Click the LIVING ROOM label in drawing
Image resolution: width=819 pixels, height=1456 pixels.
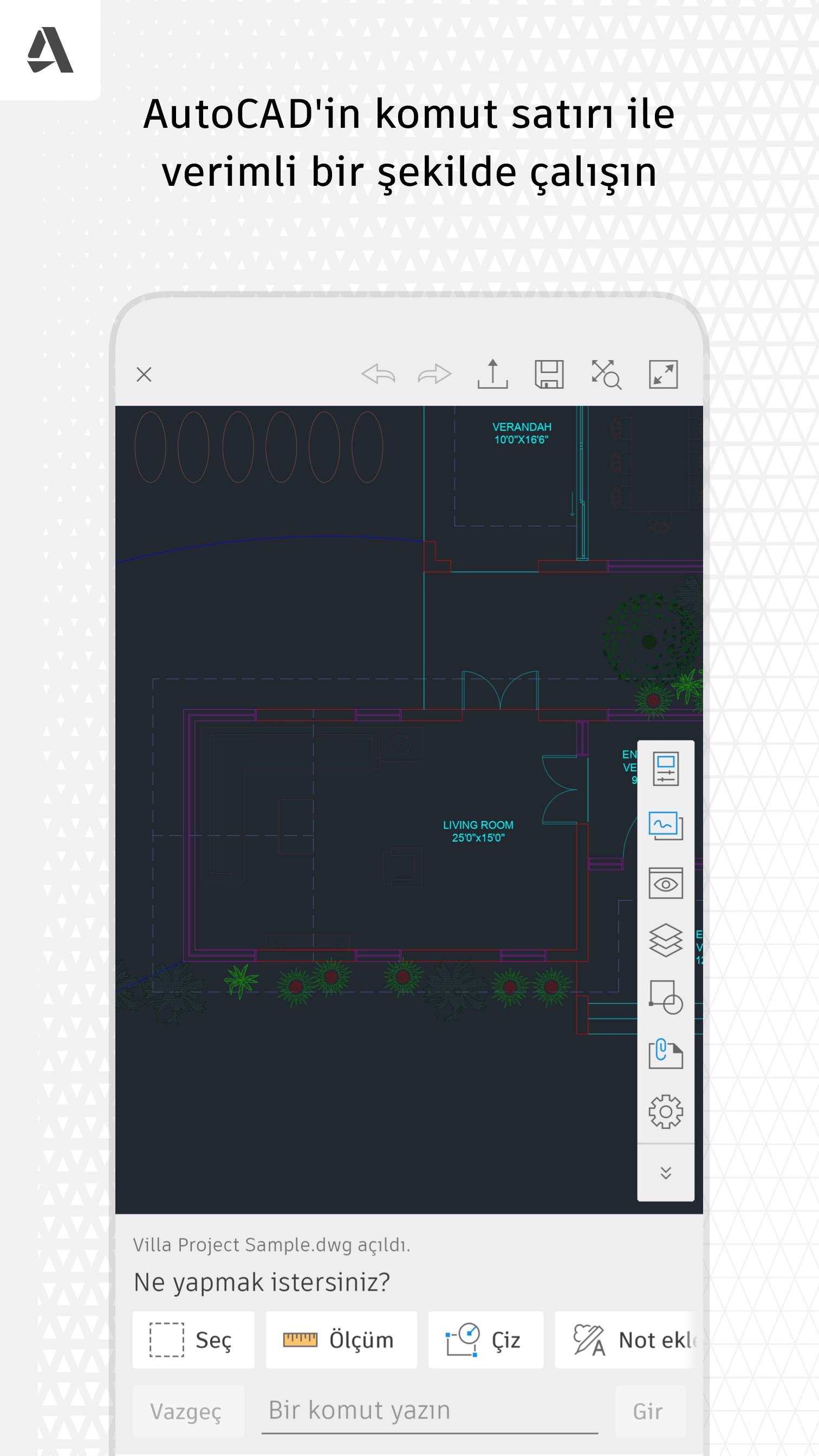pyautogui.click(x=478, y=831)
